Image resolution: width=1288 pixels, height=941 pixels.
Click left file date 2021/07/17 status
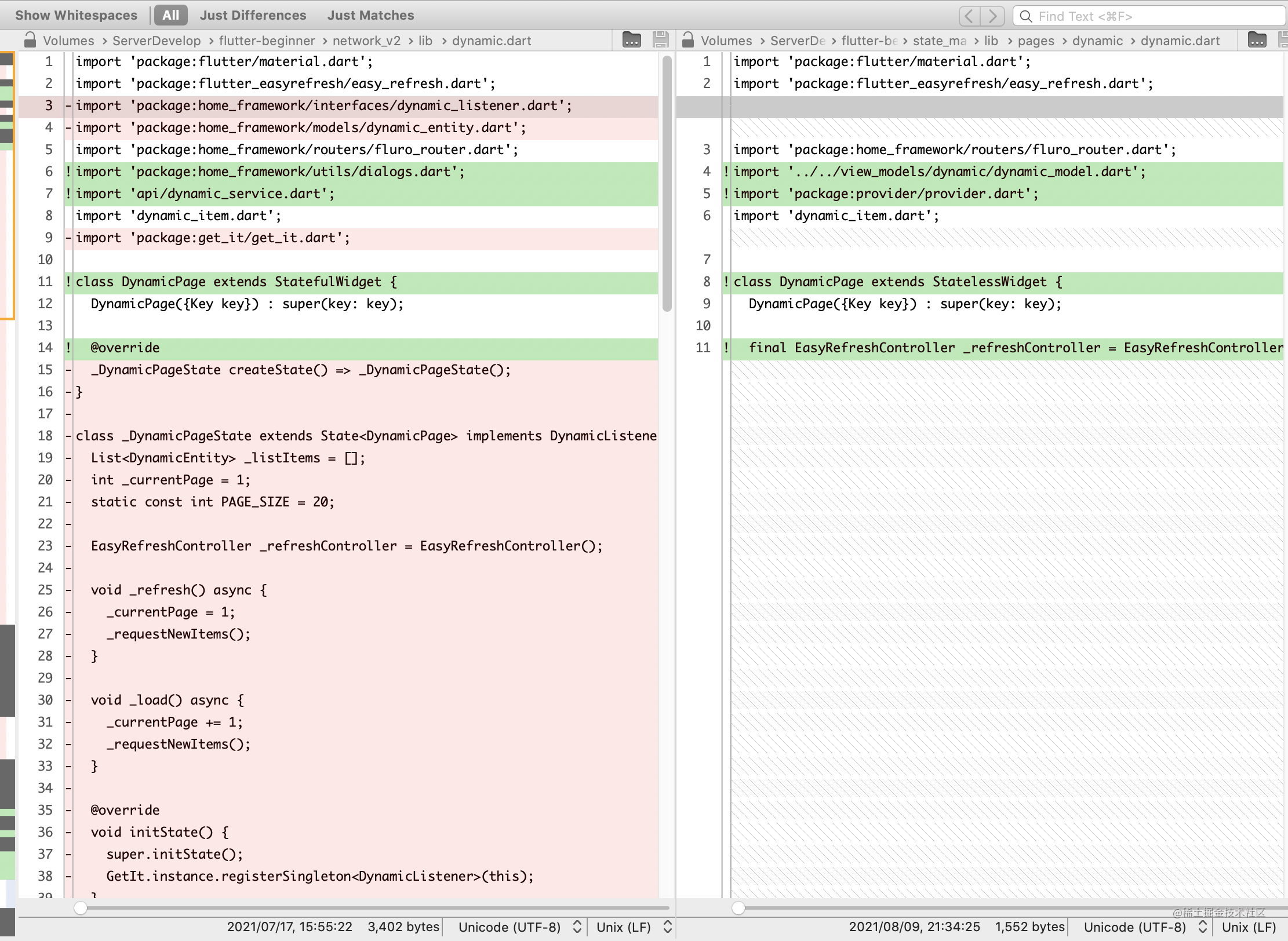(289, 927)
